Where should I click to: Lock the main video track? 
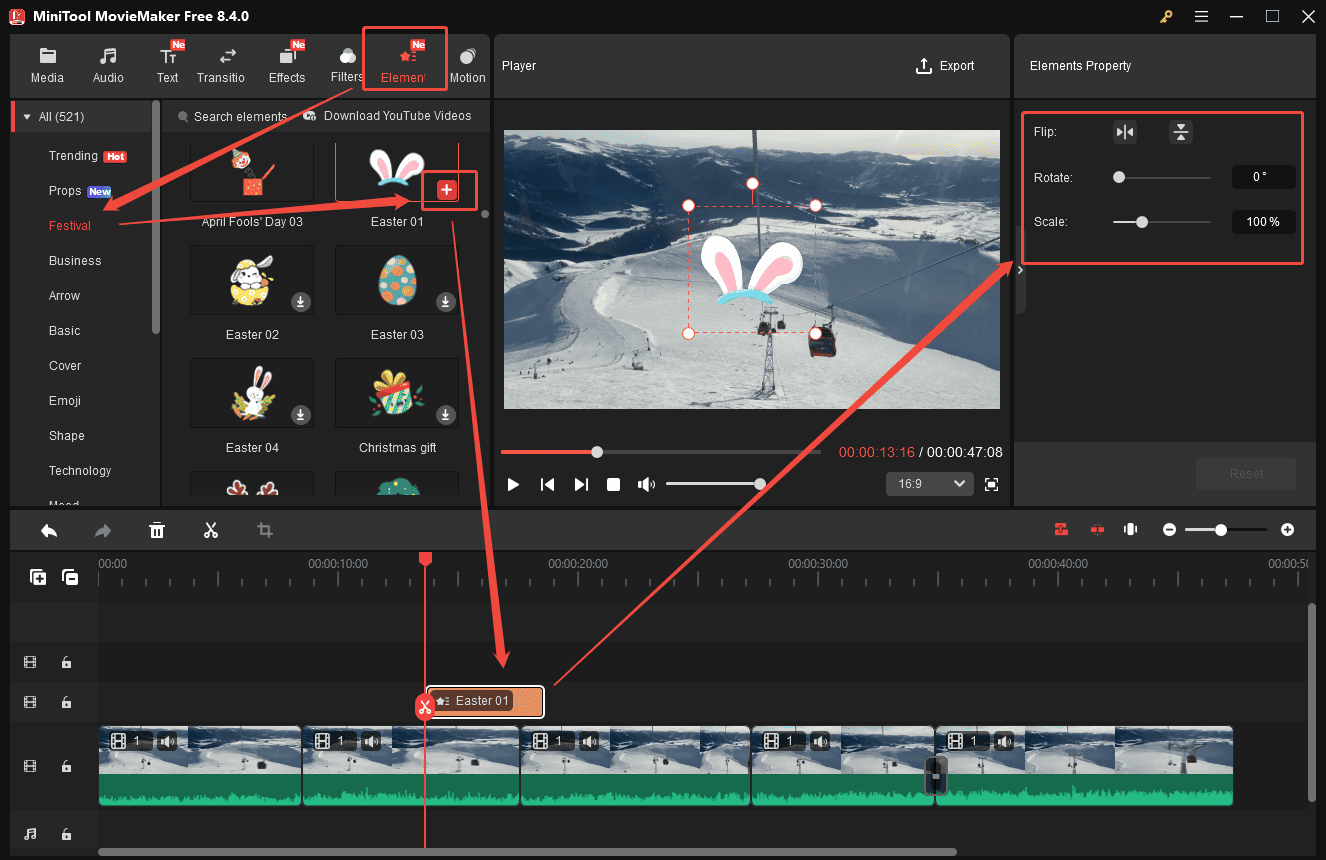click(x=66, y=766)
